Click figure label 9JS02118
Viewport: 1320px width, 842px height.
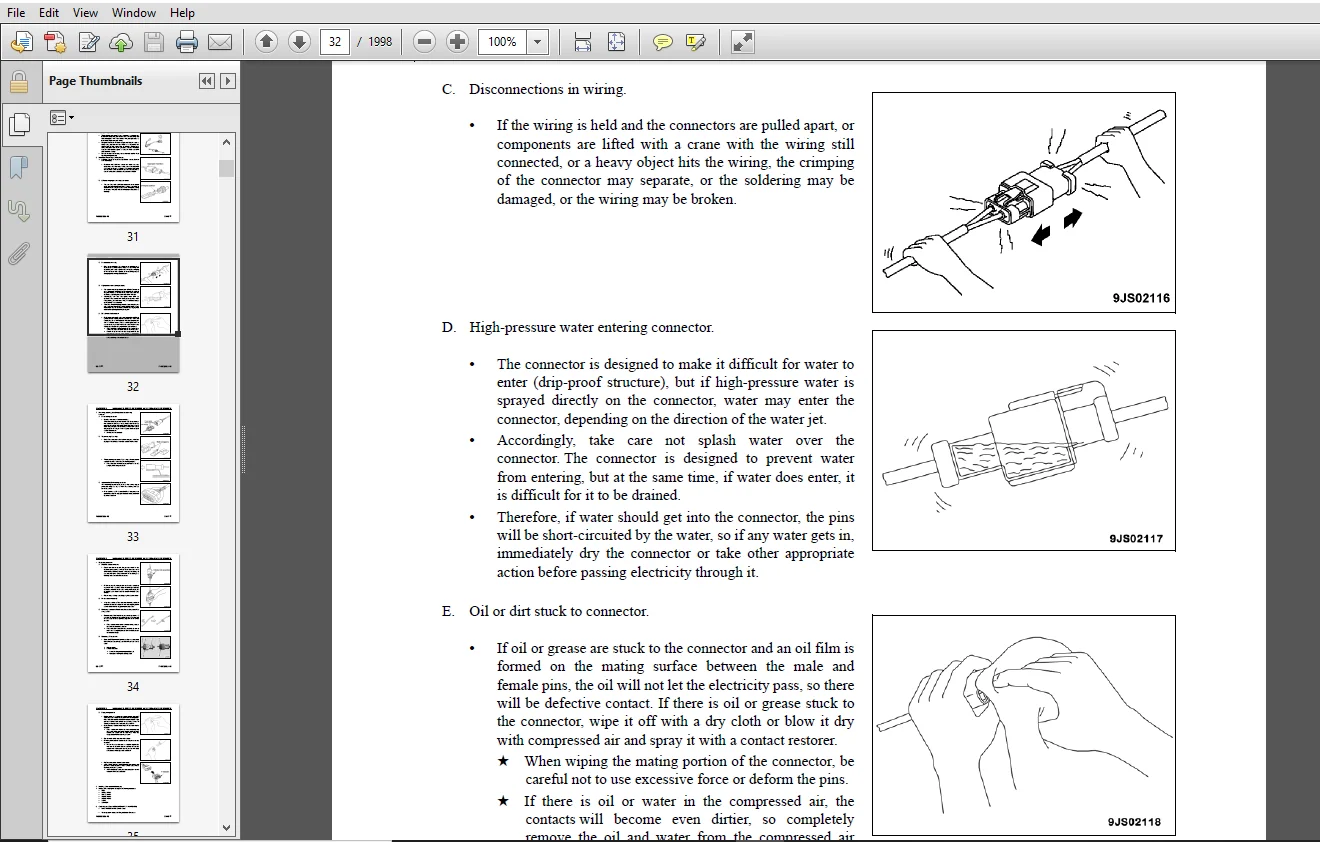pos(1134,822)
